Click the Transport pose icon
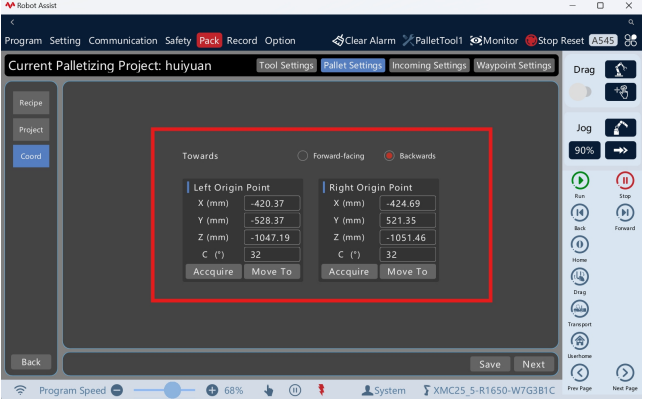This screenshot has width=646, height=400. coord(580,309)
